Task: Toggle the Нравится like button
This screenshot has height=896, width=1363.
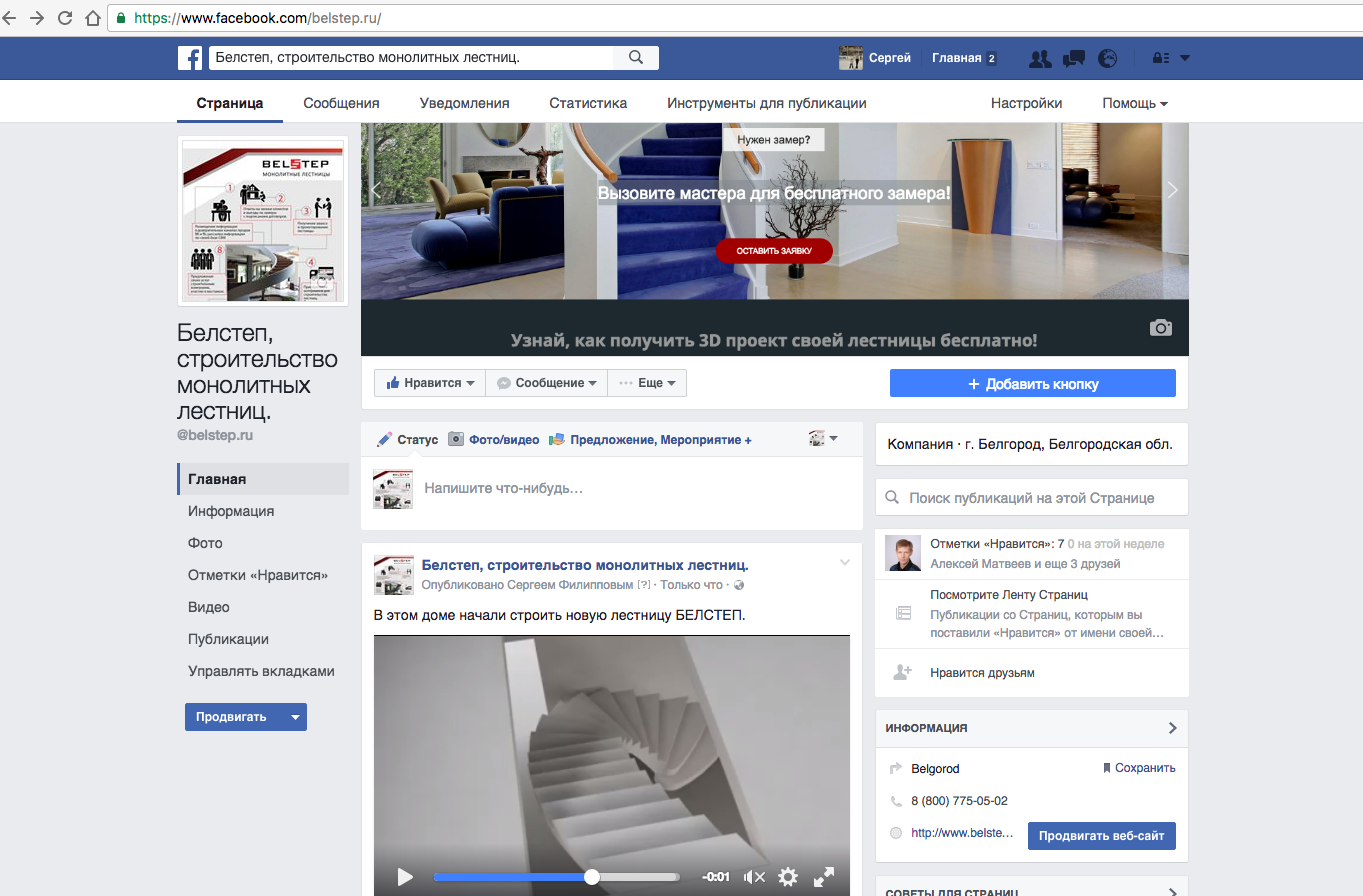Action: pyautogui.click(x=429, y=383)
